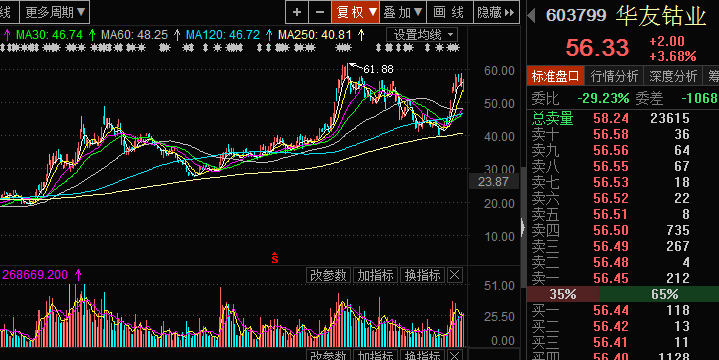Click the plus zoom-in chart button

(x=297, y=12)
